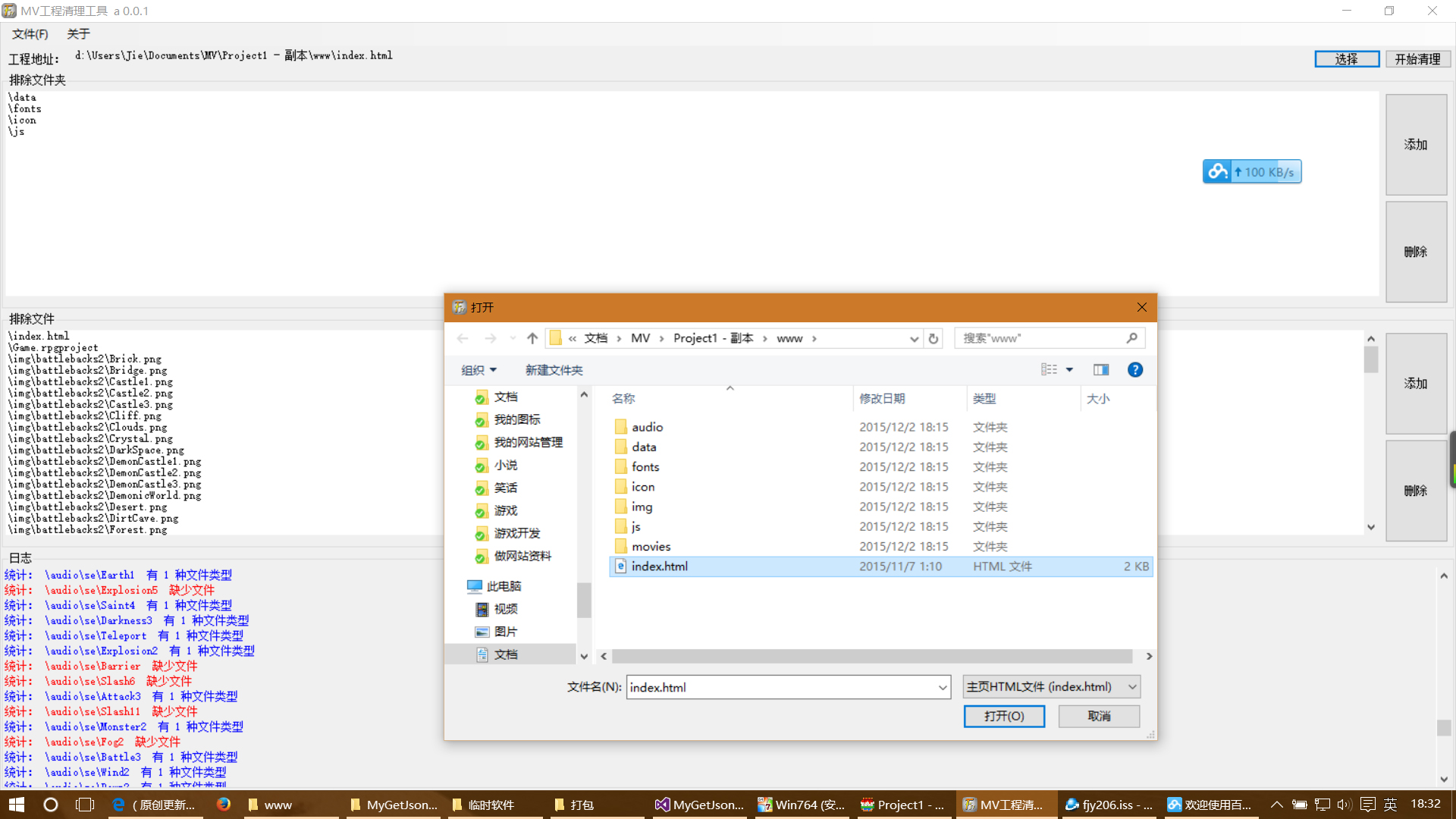Screen dimensions: 1456x819
Task: Click the Baidu cloud upload speed widget
Action: point(1252,172)
